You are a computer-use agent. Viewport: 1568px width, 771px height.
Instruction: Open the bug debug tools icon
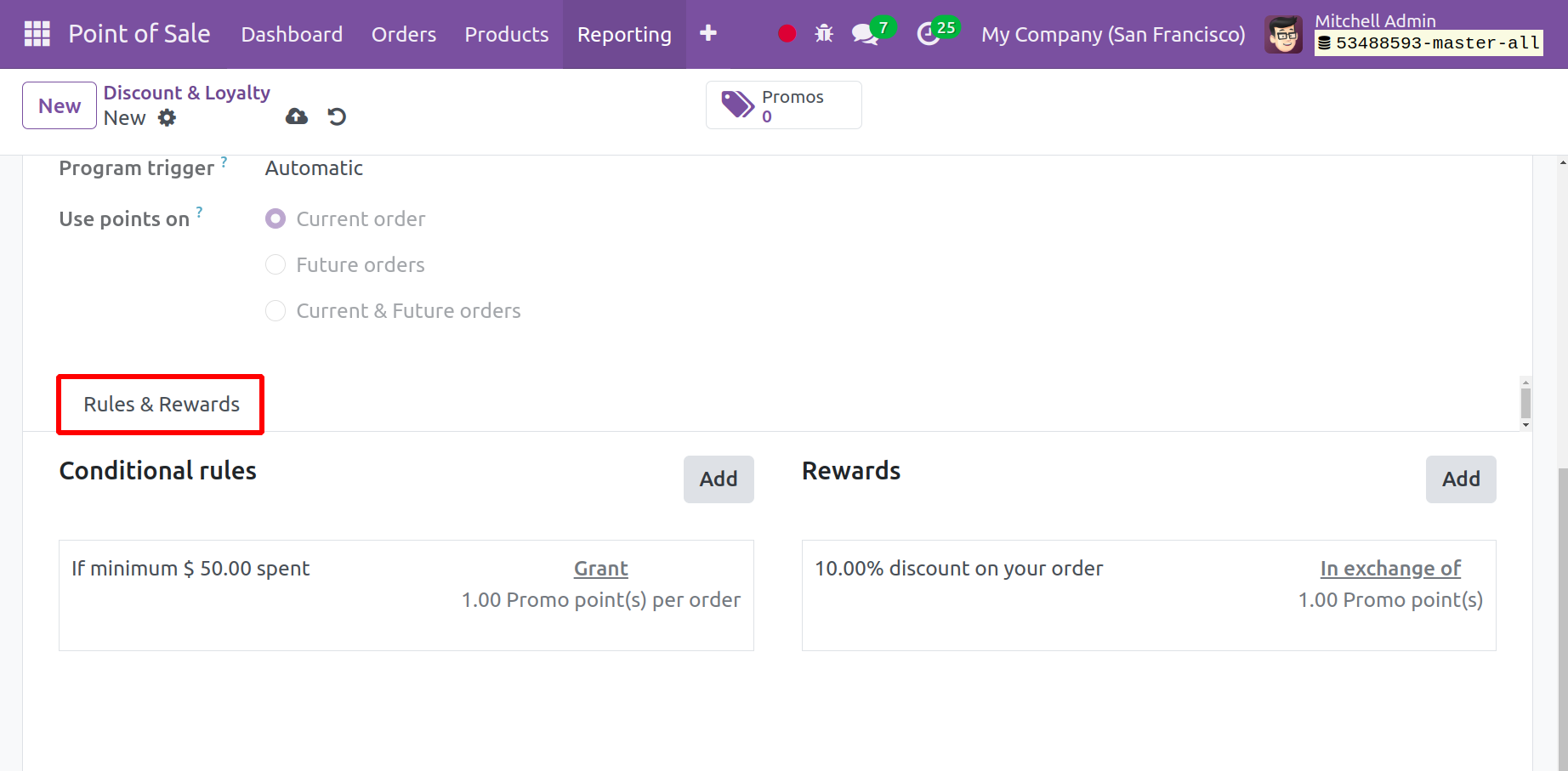[x=824, y=34]
